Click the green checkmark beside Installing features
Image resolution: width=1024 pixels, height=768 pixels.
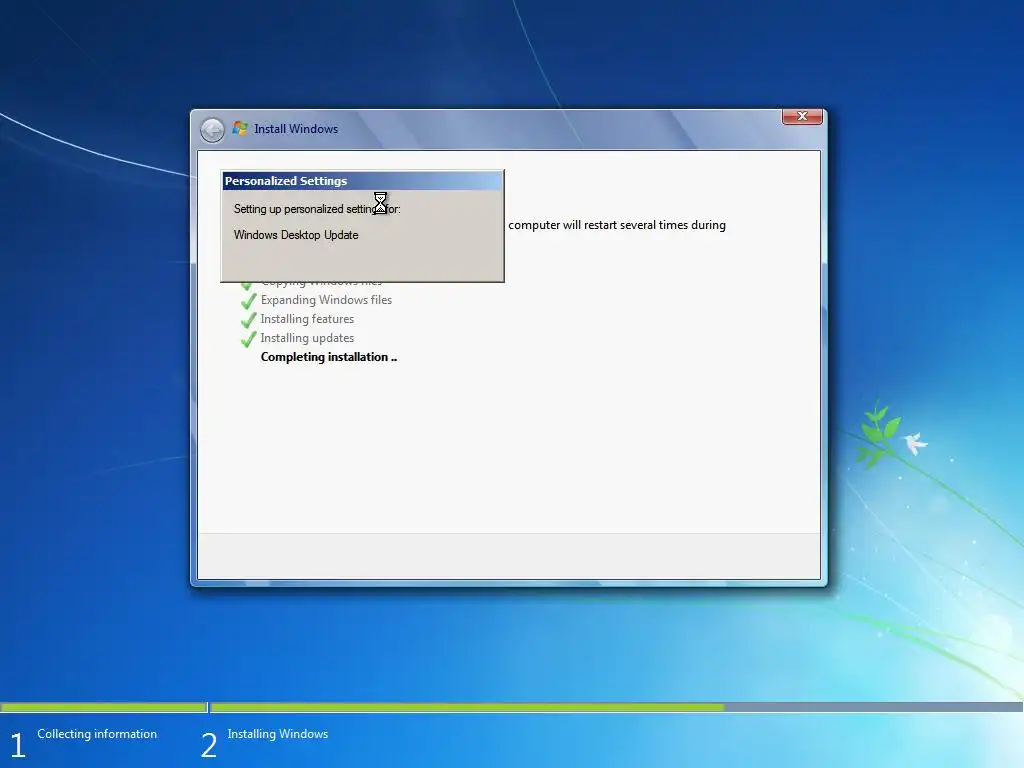click(248, 320)
